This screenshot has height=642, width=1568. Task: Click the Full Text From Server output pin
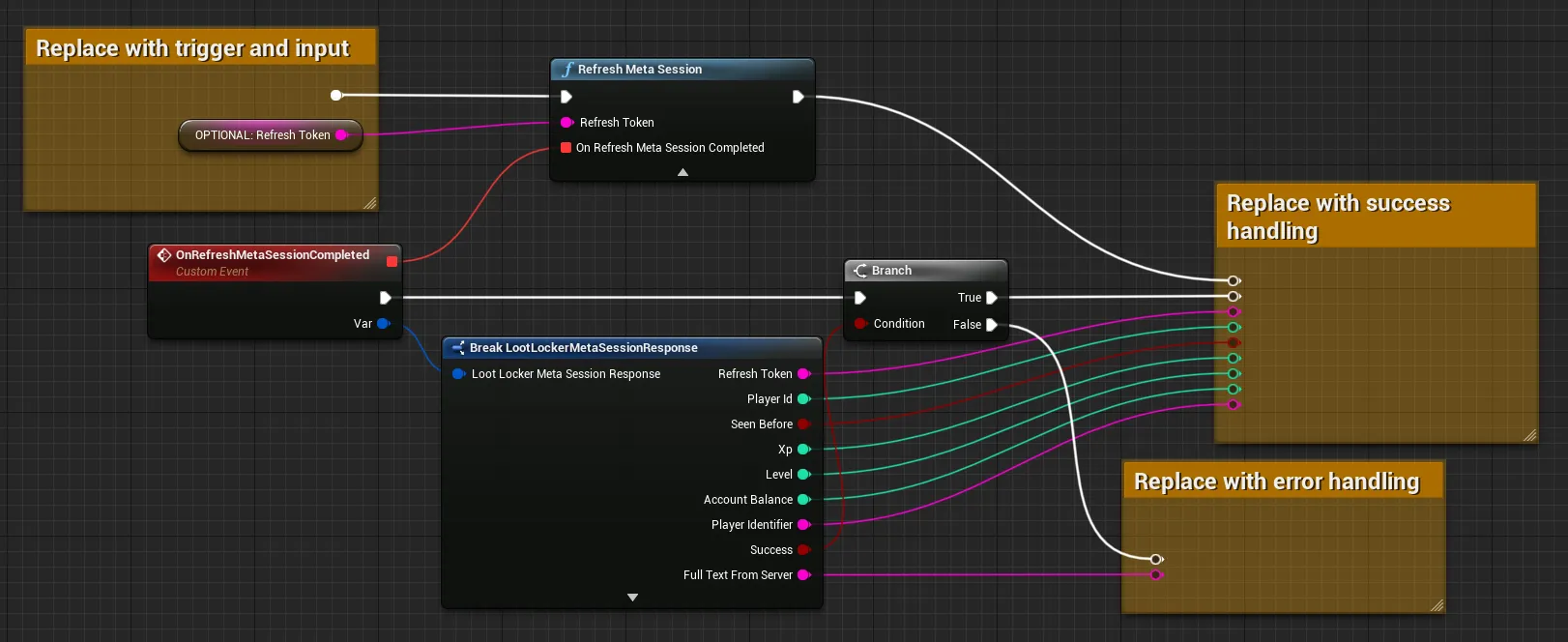[x=803, y=575]
